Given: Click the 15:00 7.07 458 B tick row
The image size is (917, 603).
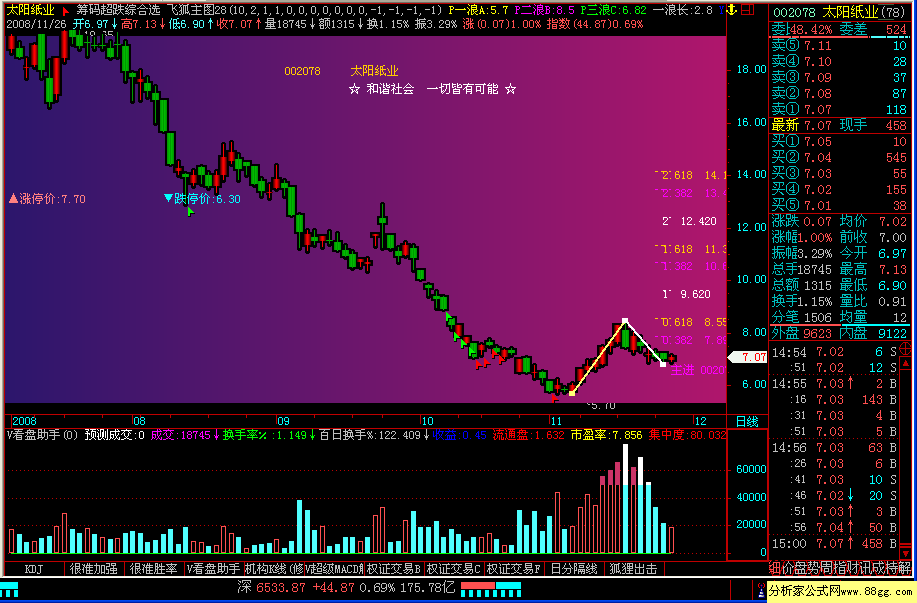Looking at the screenshot, I should point(835,543).
